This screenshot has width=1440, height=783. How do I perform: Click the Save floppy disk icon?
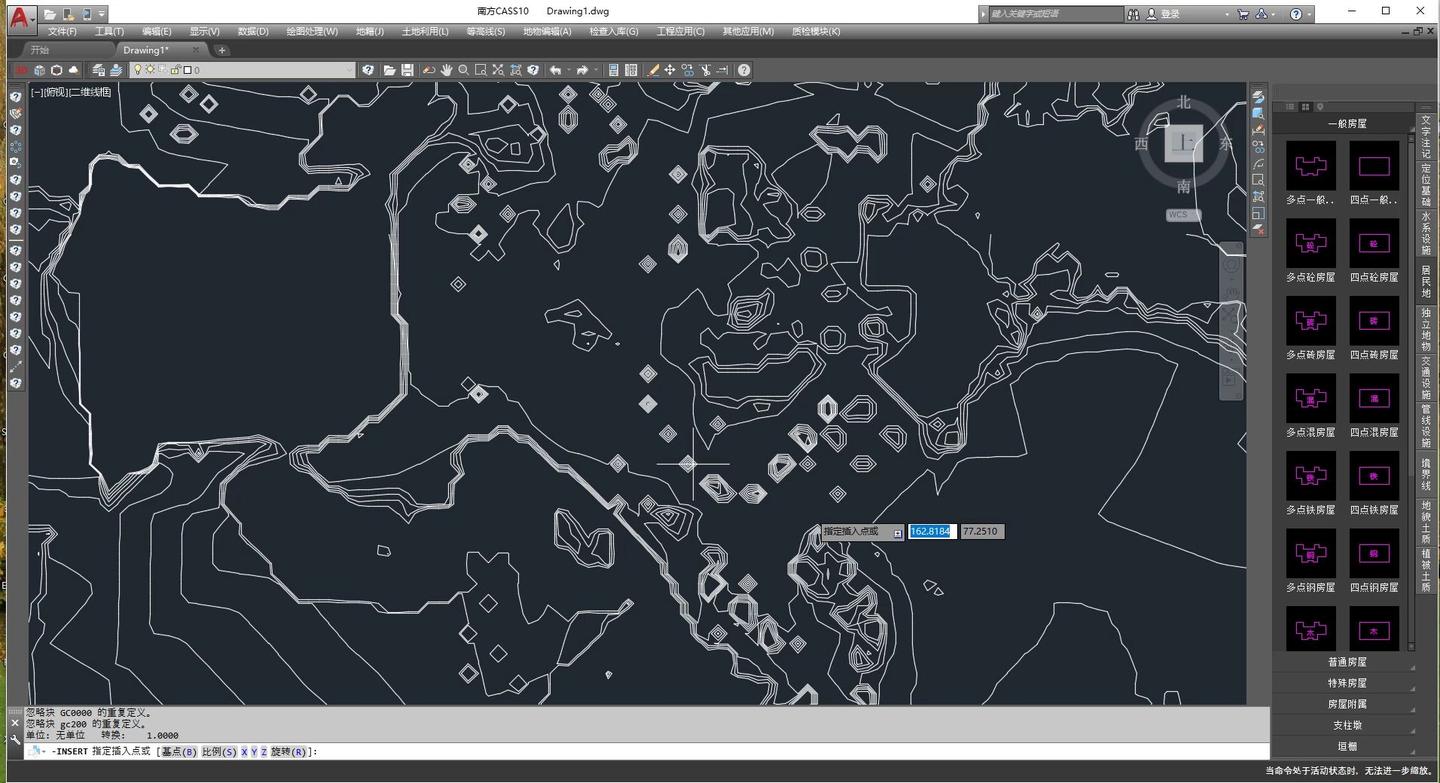pos(407,70)
